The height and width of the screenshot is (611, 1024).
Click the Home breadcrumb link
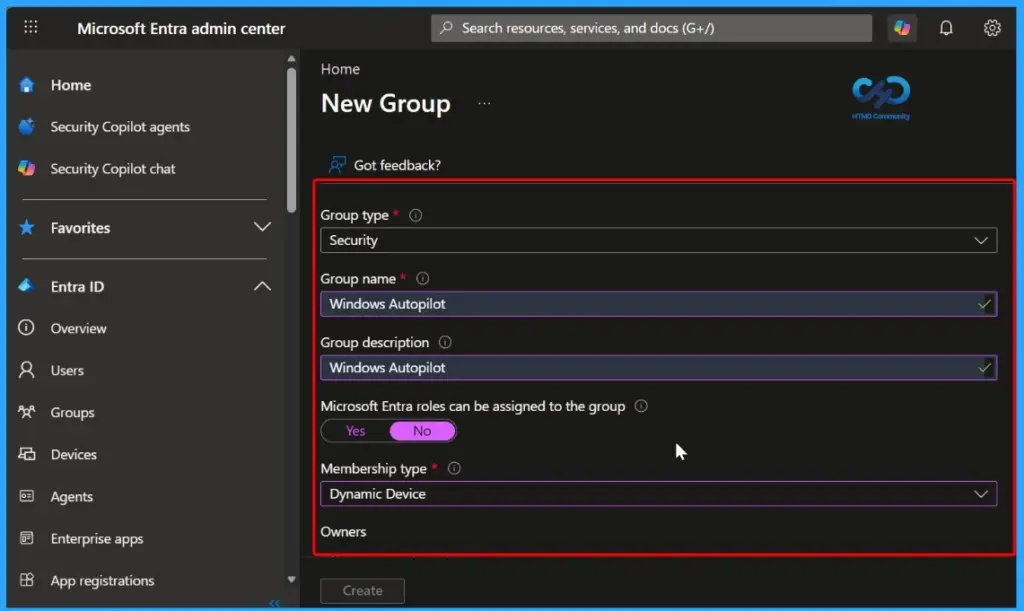coord(340,69)
